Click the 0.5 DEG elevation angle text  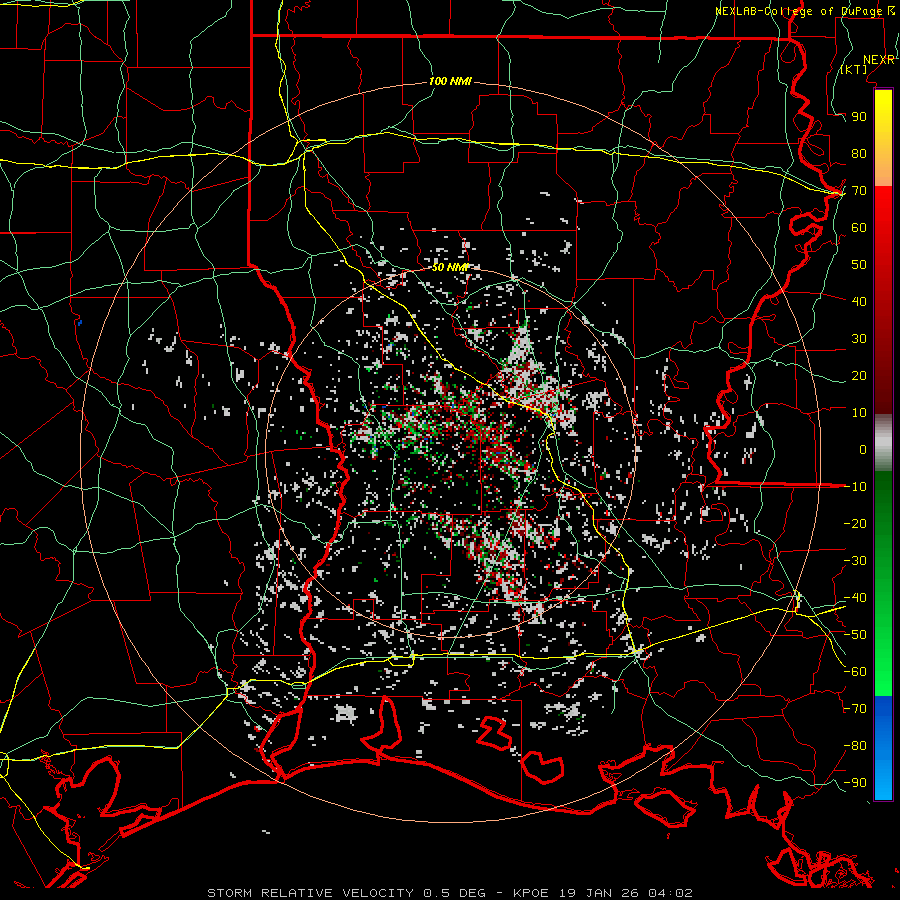pyautogui.click(x=454, y=893)
